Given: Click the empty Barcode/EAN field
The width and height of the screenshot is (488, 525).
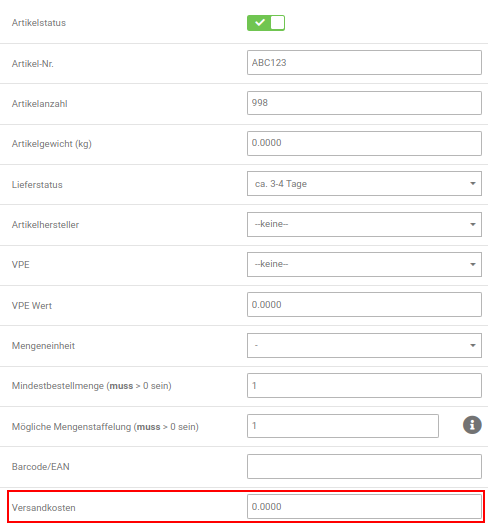Looking at the screenshot, I should pos(364,466).
